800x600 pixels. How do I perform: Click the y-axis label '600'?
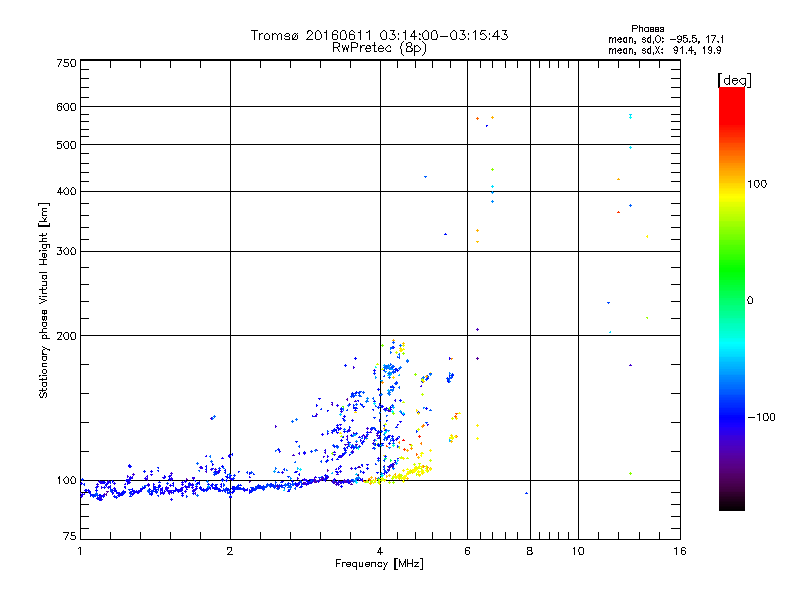[66, 107]
